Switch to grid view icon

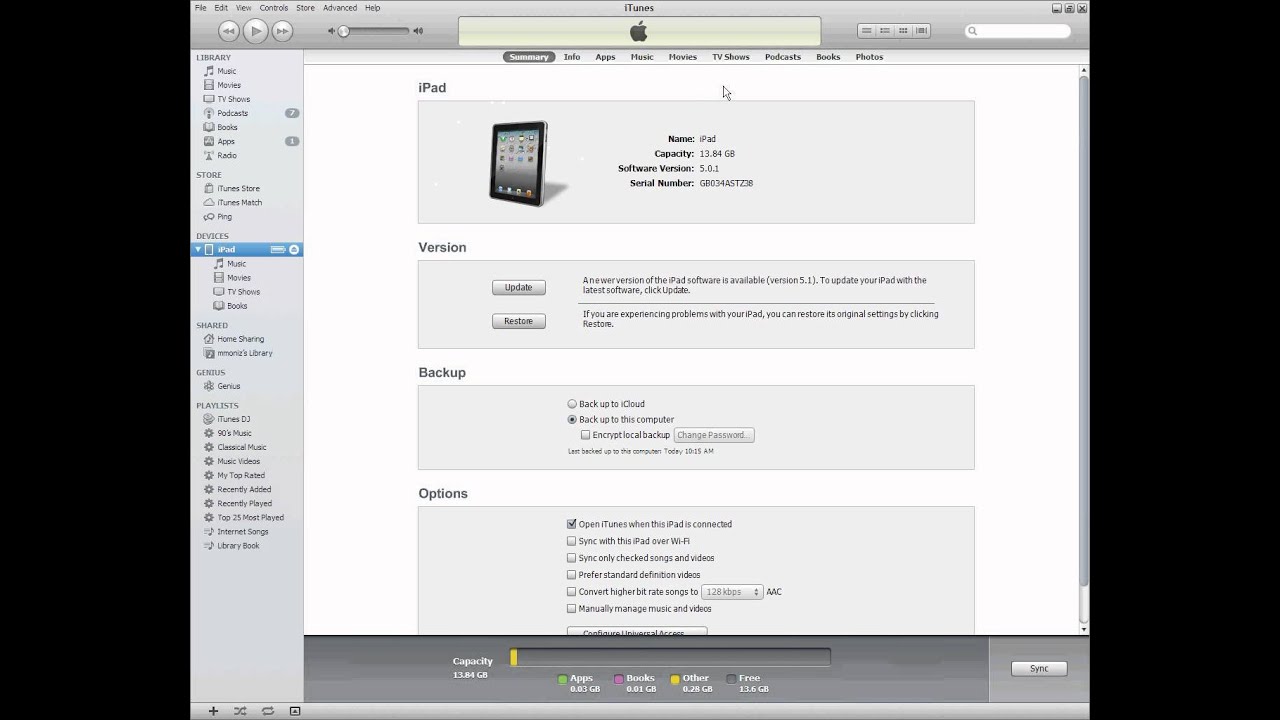click(x=903, y=31)
